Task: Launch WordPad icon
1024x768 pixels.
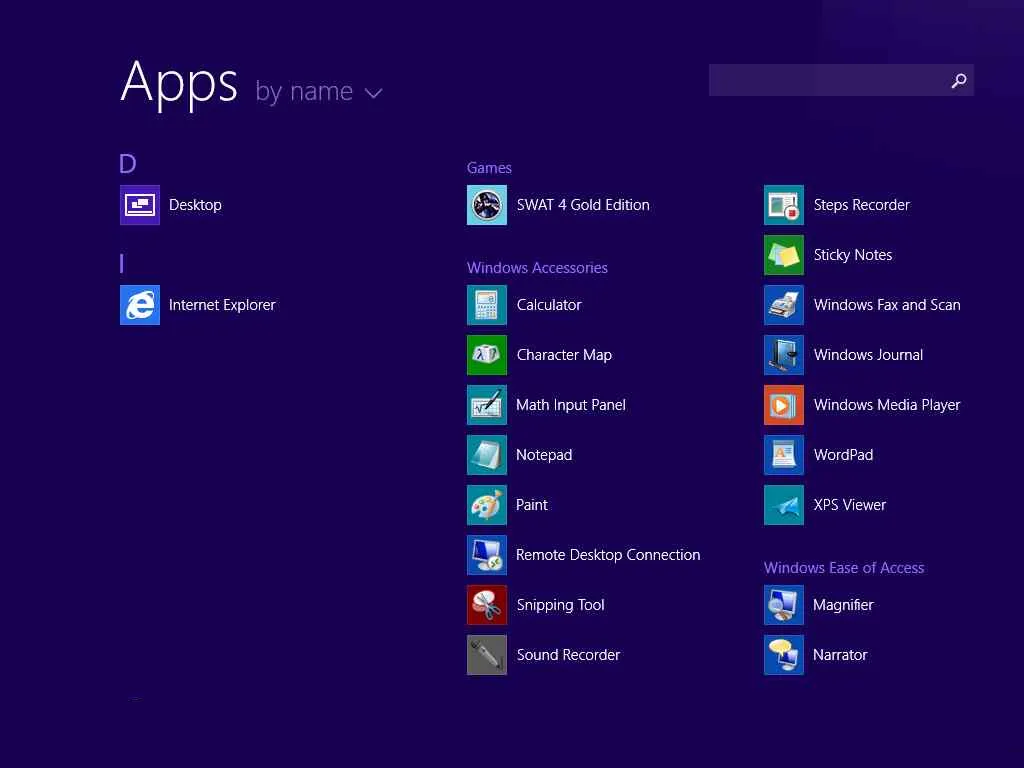Action: (784, 455)
